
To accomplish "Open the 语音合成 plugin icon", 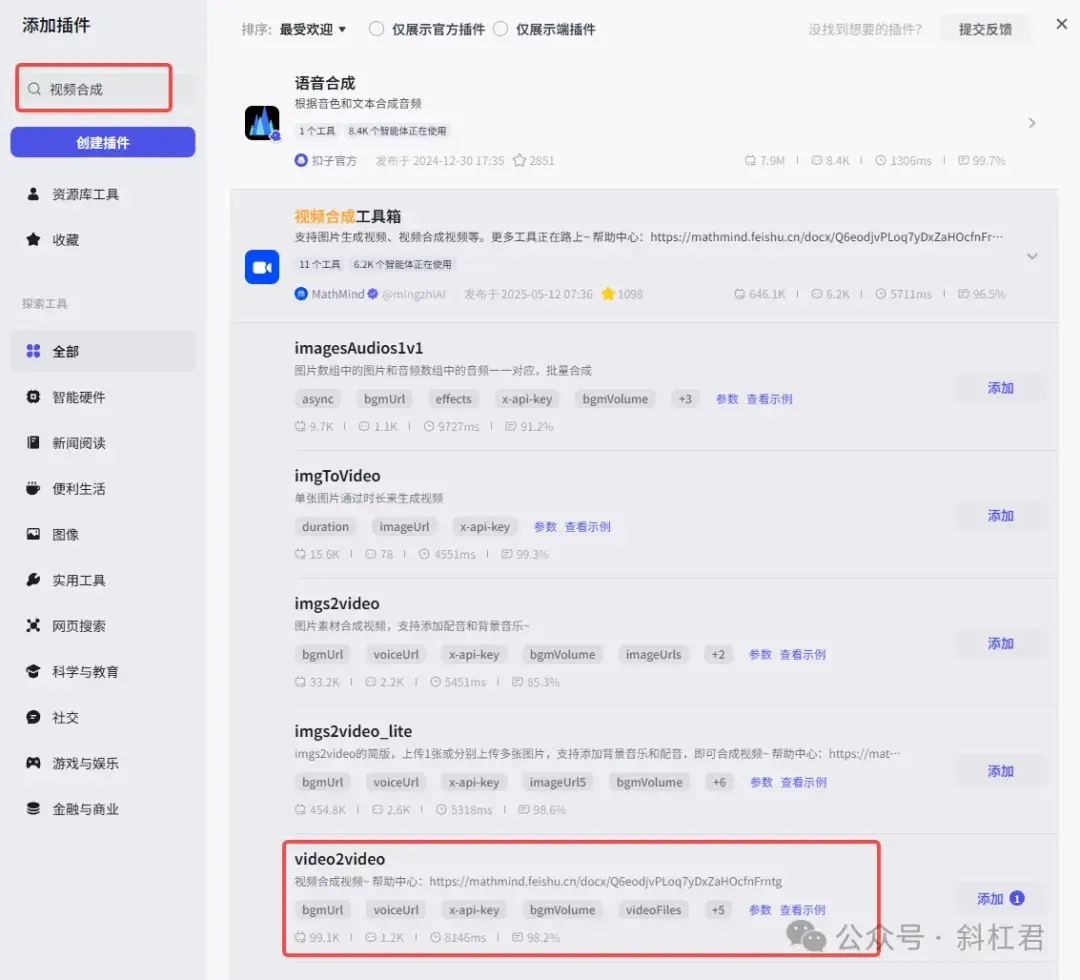I will point(262,123).
